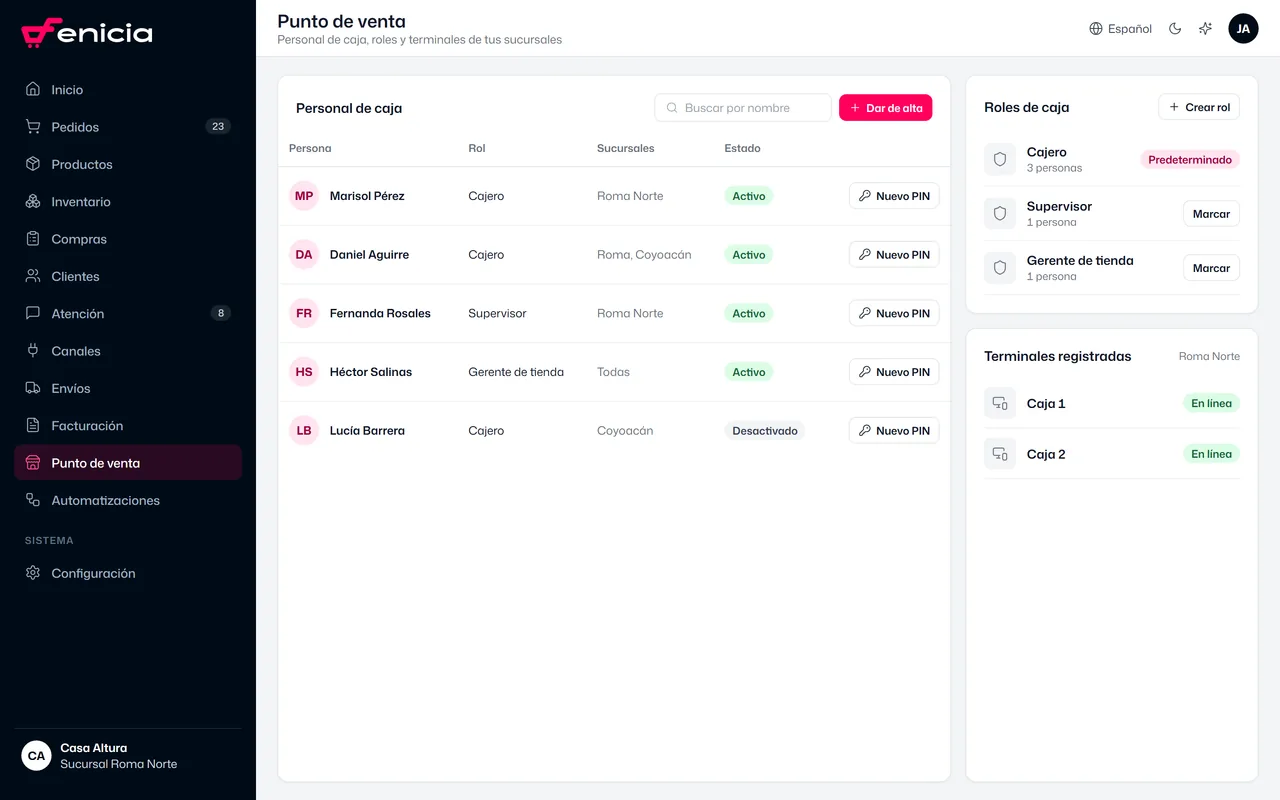The width and height of the screenshot is (1280, 800).
Task: Click the En línea badge for Caja 1
Action: point(1211,403)
